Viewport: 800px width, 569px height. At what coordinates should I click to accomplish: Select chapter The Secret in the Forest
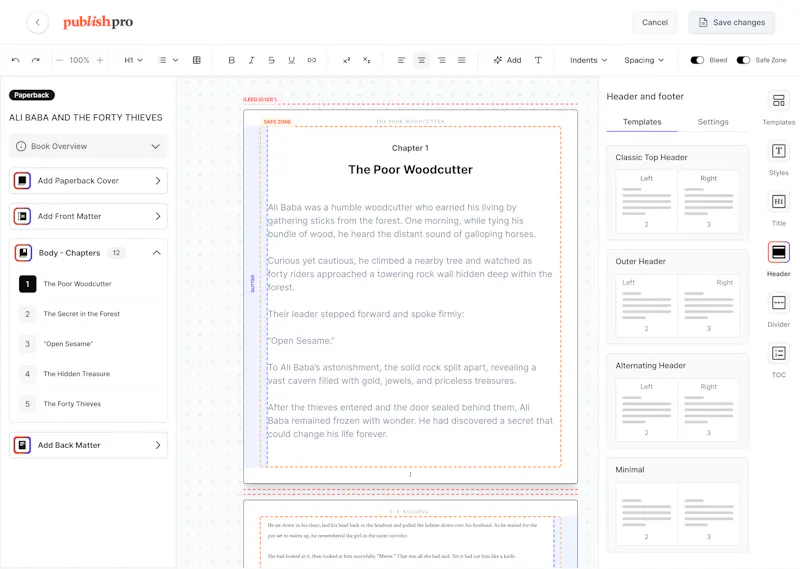tap(88, 314)
